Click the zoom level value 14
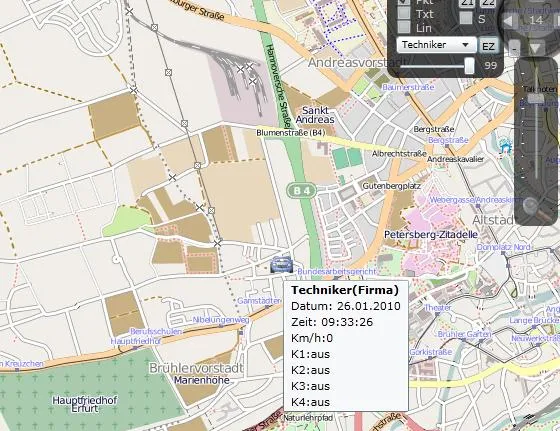This screenshot has height=431, width=560. pyautogui.click(x=536, y=20)
